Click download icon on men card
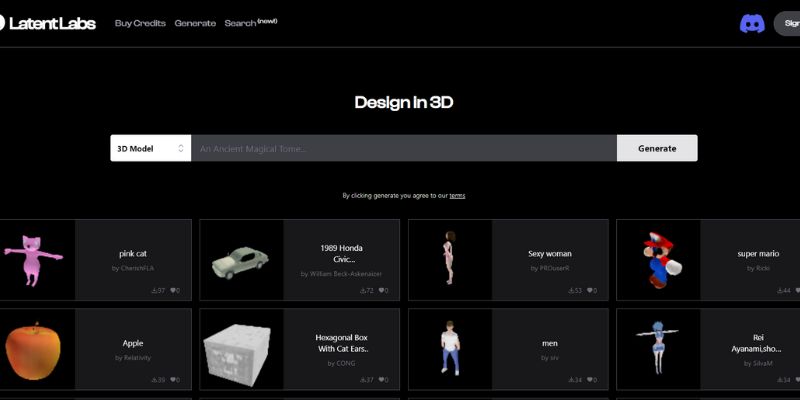Image resolution: width=800 pixels, height=400 pixels. (x=571, y=380)
